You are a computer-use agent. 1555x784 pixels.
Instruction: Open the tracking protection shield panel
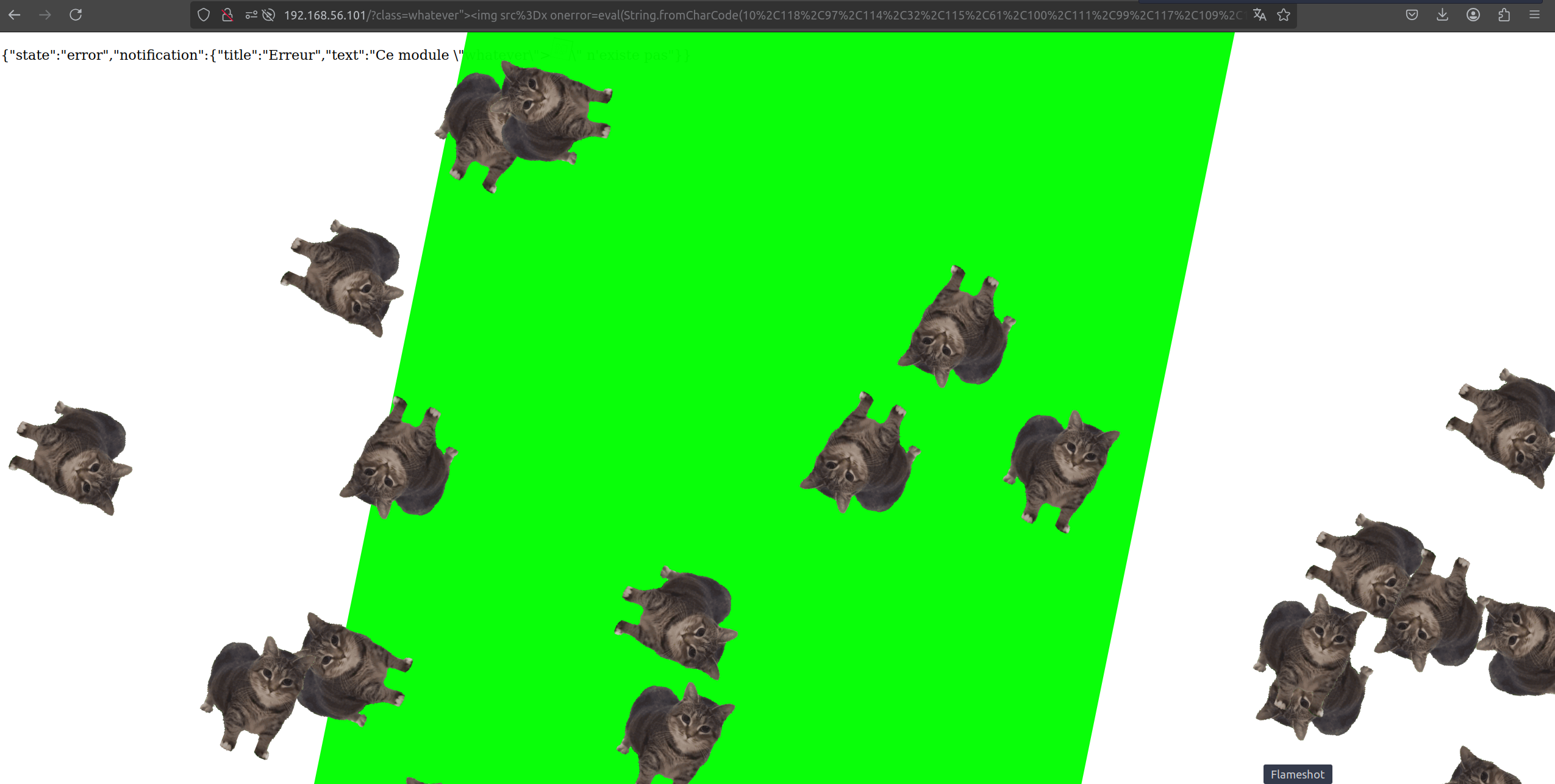[204, 15]
